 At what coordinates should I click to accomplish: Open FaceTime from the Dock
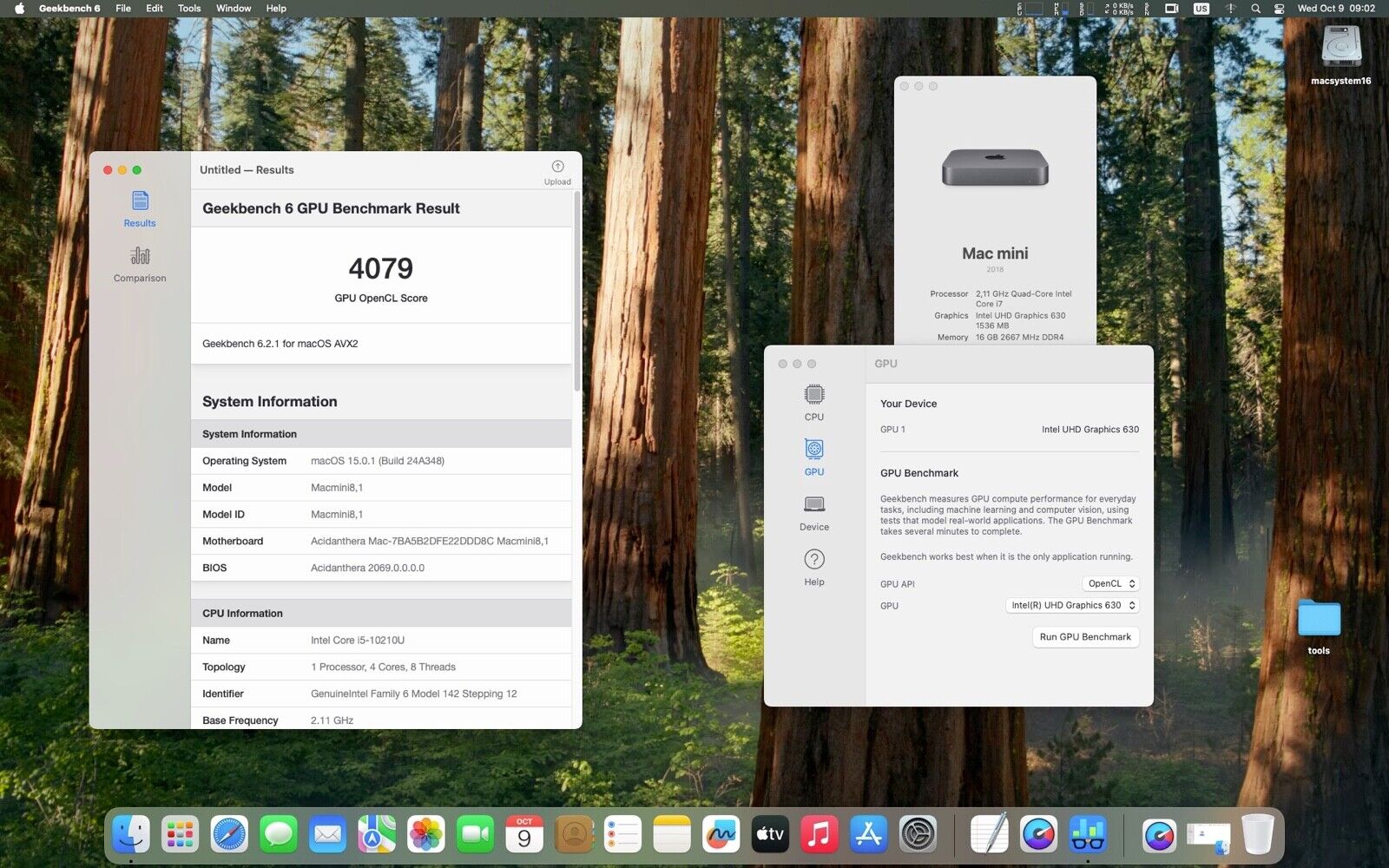tap(475, 835)
